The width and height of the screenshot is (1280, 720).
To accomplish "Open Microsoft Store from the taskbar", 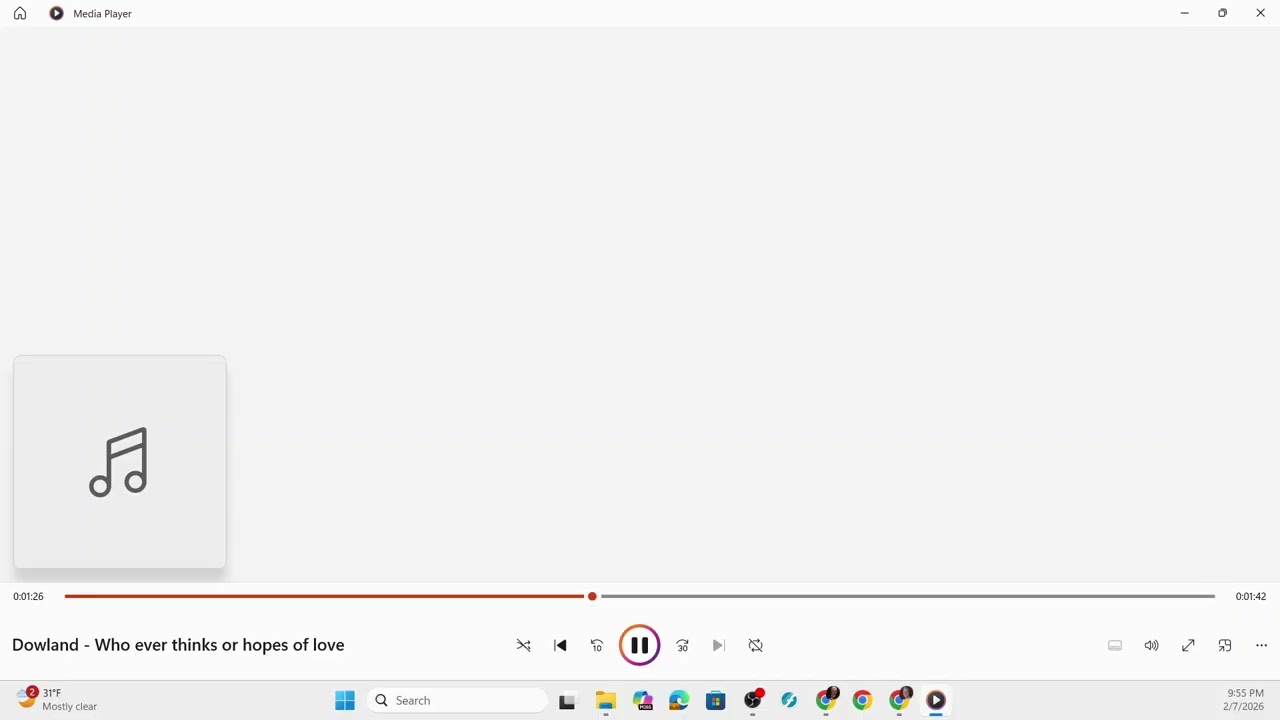I will [x=716, y=701].
